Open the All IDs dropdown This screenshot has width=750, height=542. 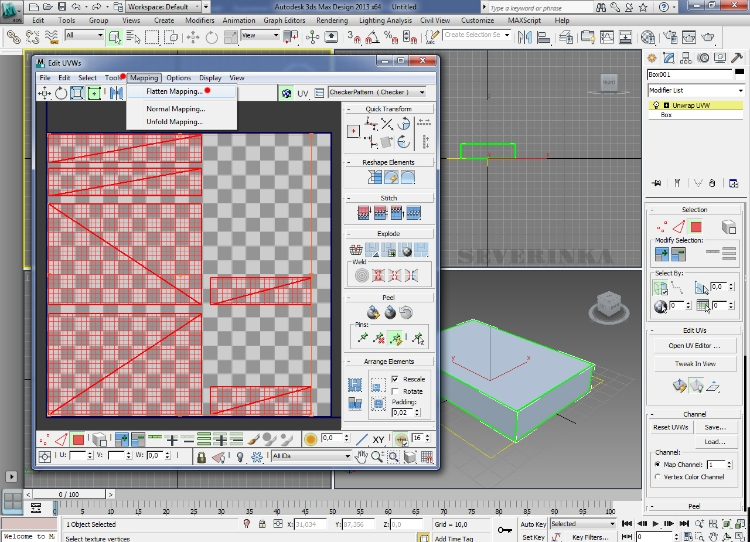(x=311, y=456)
